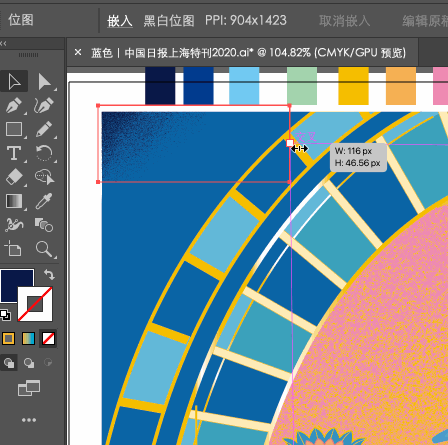Click the mint green swatch rectangle
The image size is (448, 445).
point(302,86)
